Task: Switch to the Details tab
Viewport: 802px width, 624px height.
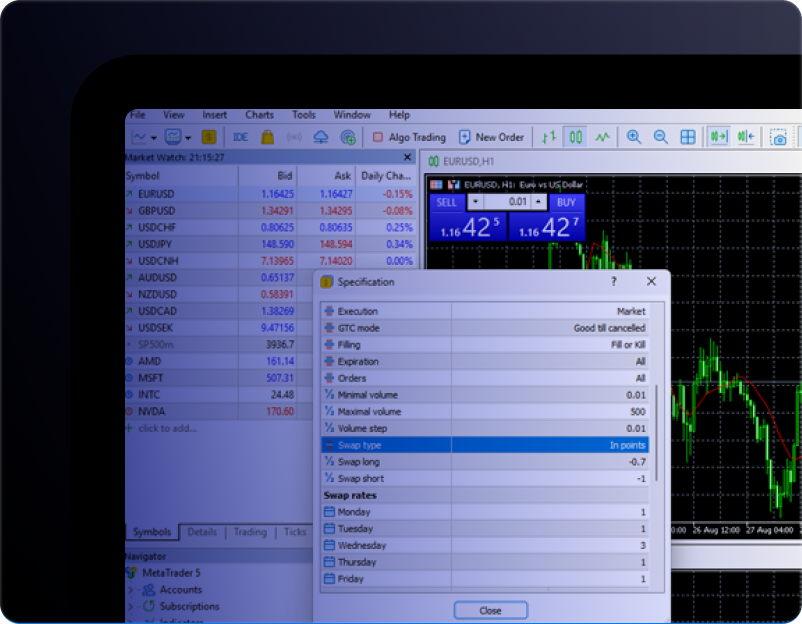Action: [202, 532]
